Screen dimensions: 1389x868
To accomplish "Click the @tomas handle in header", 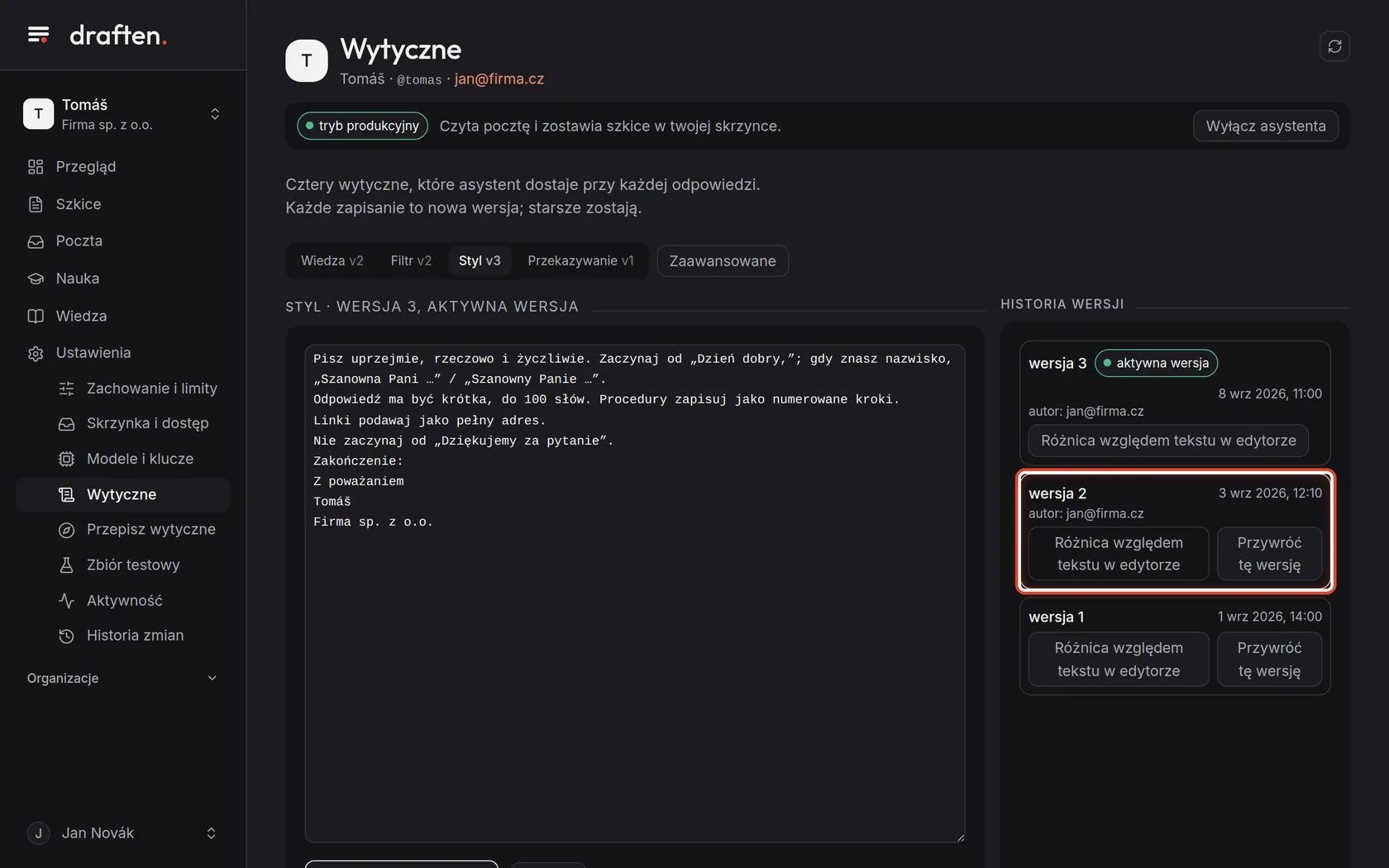I will [x=419, y=80].
